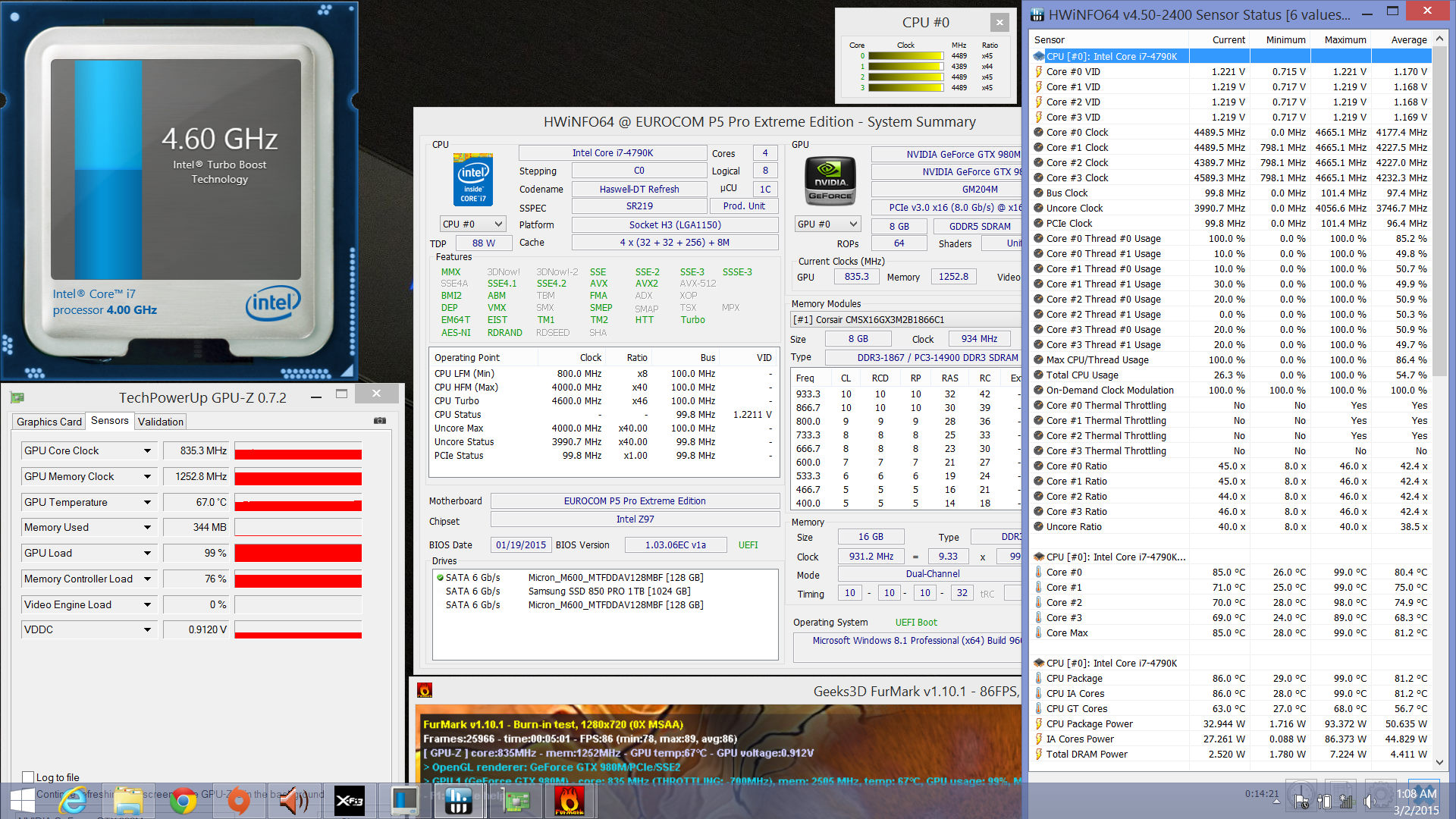This screenshot has height=819, width=1456.
Task: Open the CPU #0 selector in System Summary
Action: click(472, 224)
